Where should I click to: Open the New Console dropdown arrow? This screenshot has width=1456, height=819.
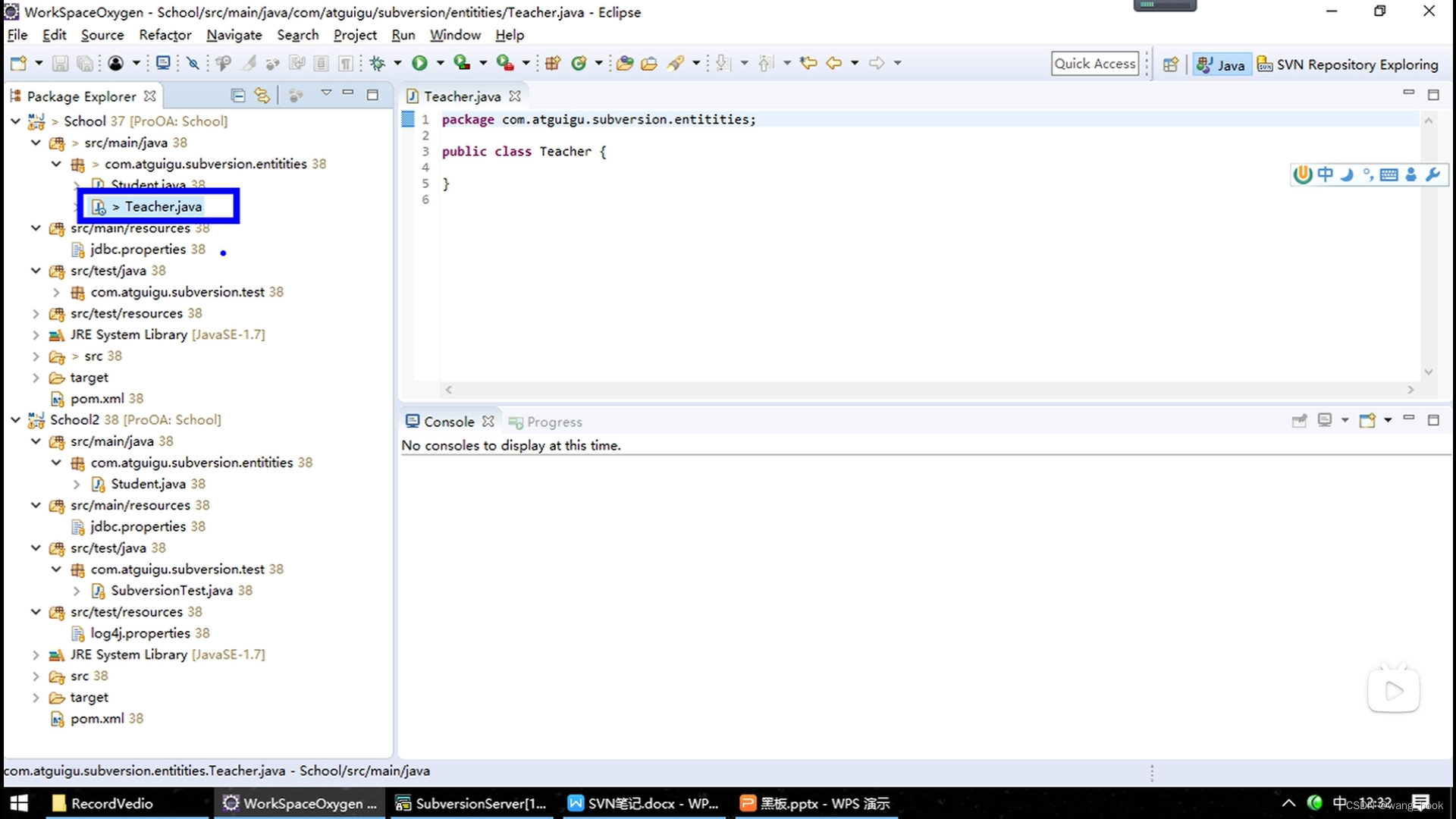pos(1388,420)
